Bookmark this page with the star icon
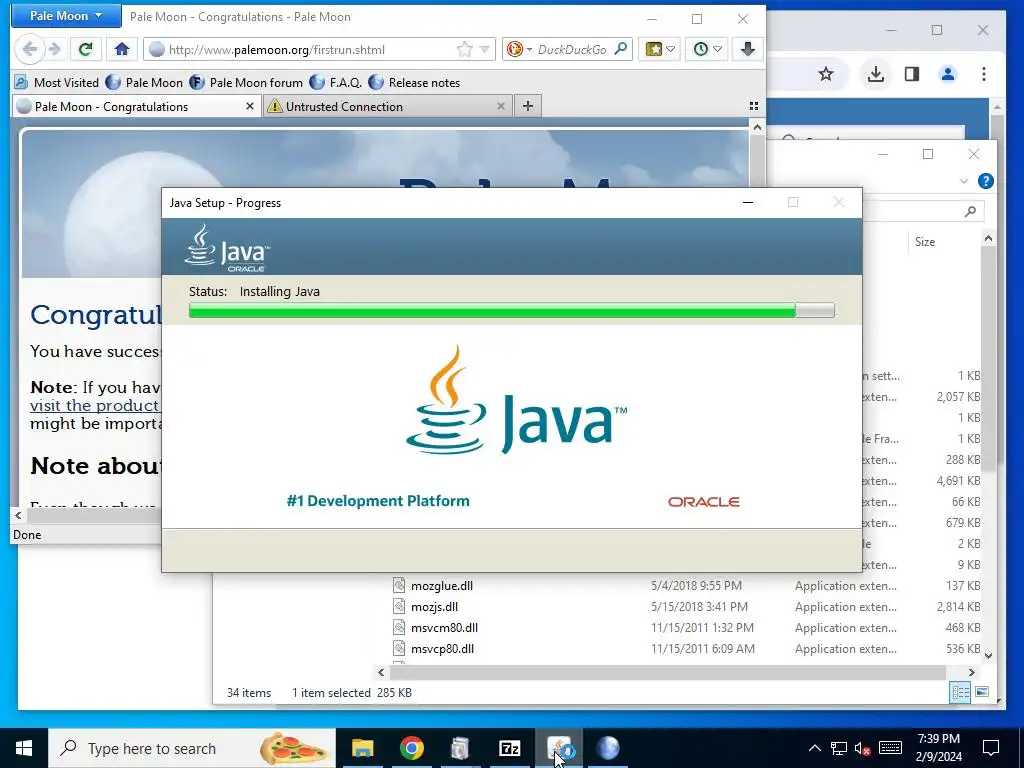The image size is (1024, 768). 464,49
